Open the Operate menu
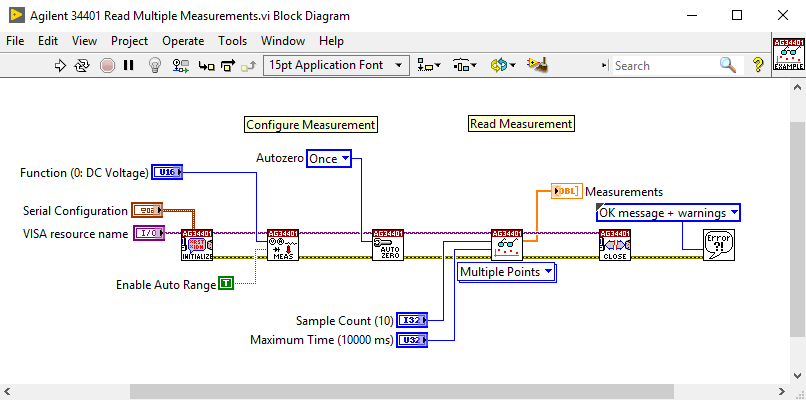This screenshot has height=400, width=806. 183,41
